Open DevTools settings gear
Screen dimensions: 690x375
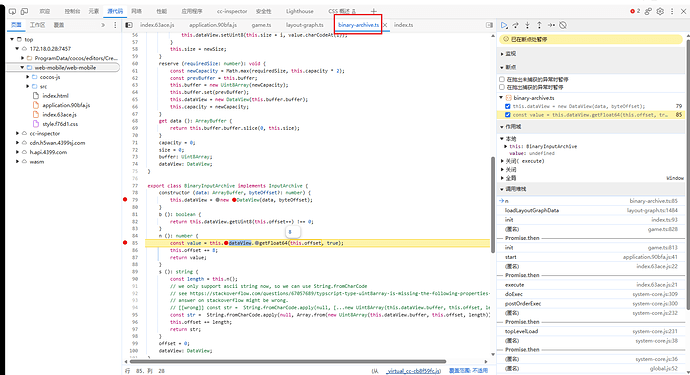coord(660,11)
